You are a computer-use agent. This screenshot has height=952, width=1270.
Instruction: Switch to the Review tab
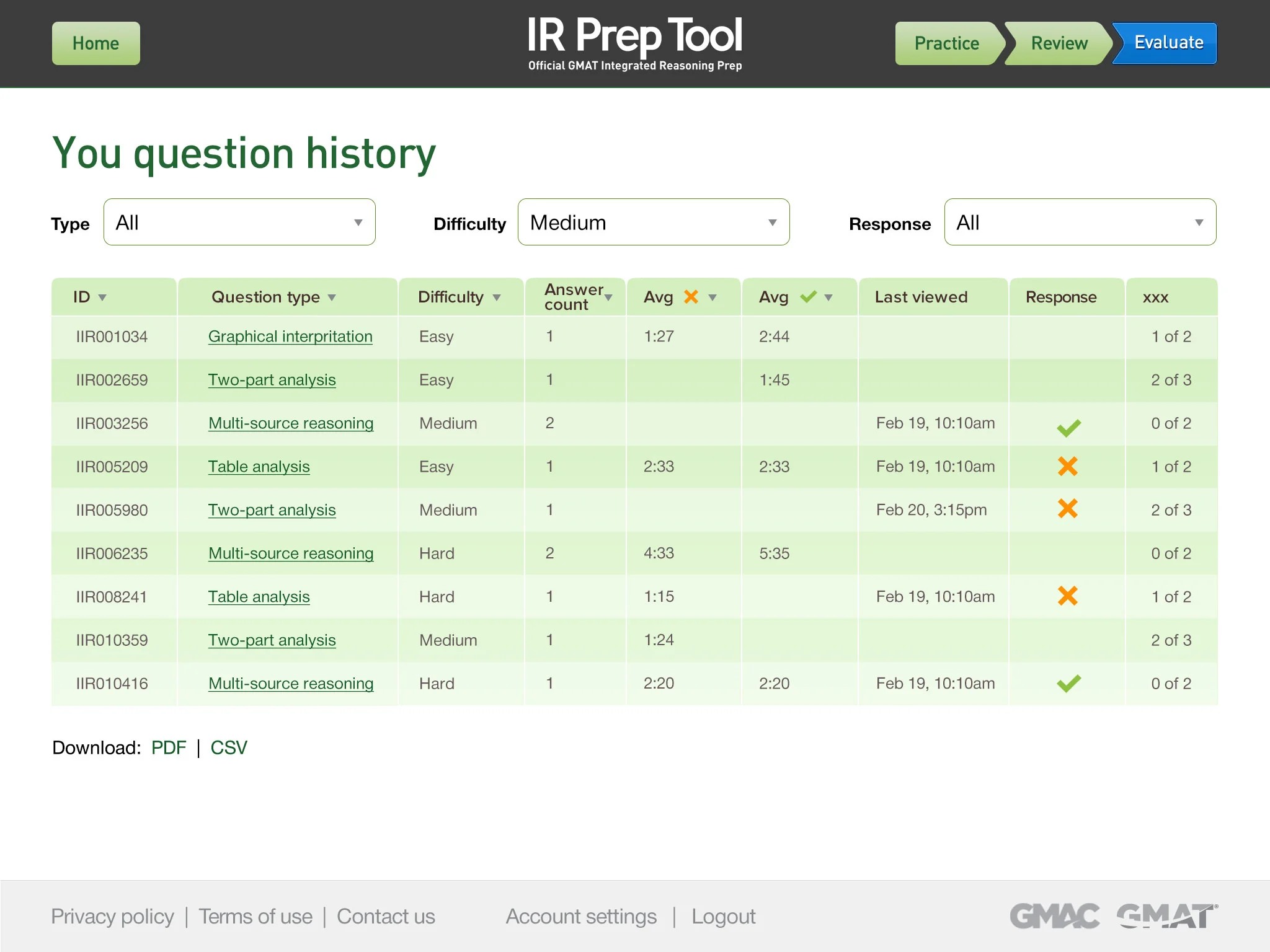tap(1059, 43)
